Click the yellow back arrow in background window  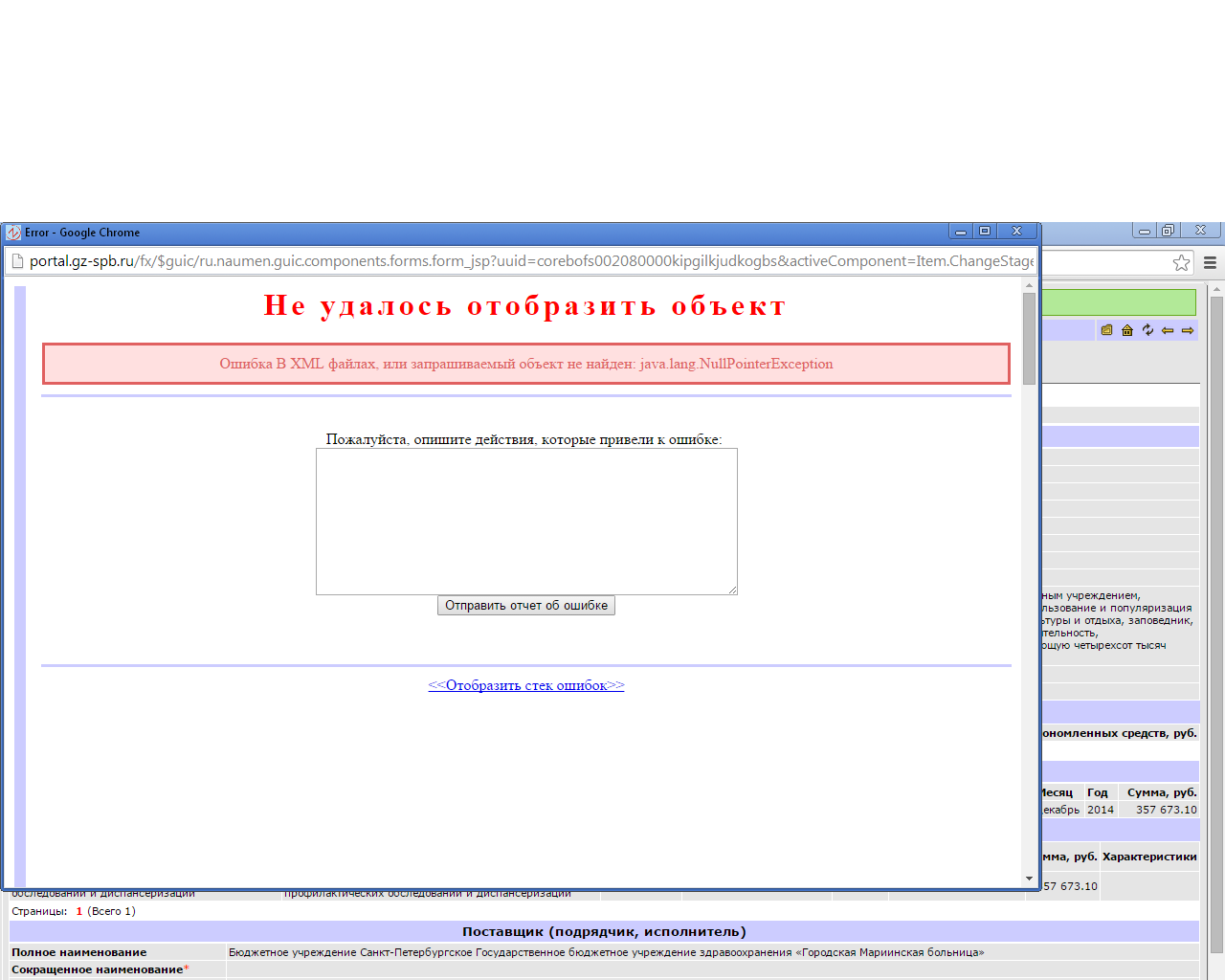[1168, 330]
